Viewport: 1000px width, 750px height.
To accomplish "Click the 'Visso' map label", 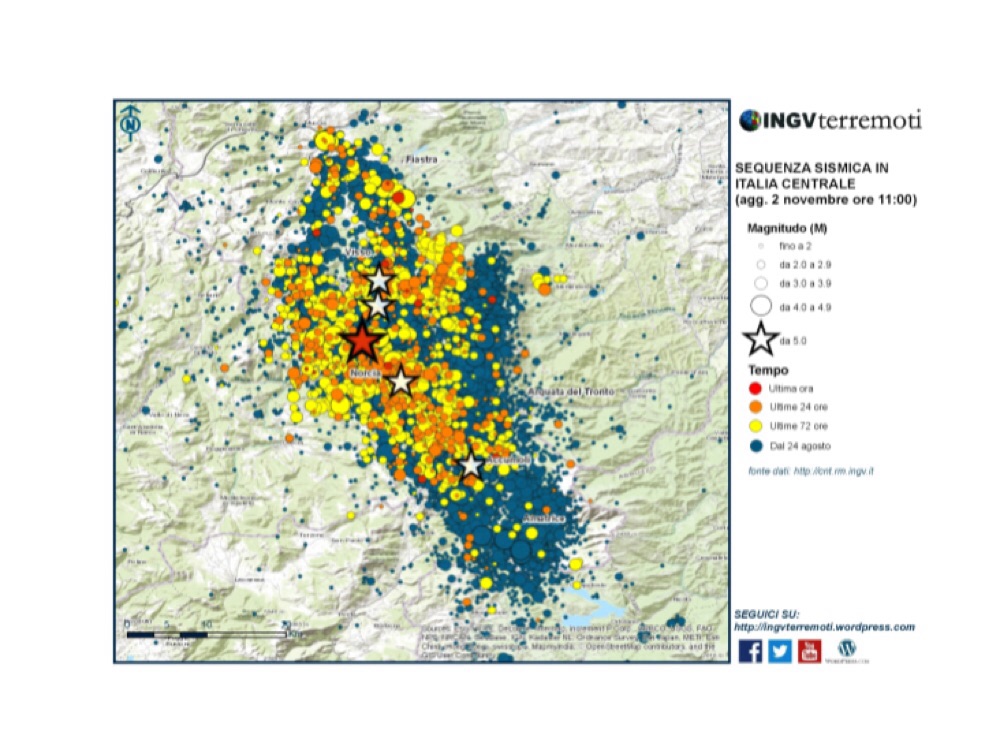I will (357, 253).
